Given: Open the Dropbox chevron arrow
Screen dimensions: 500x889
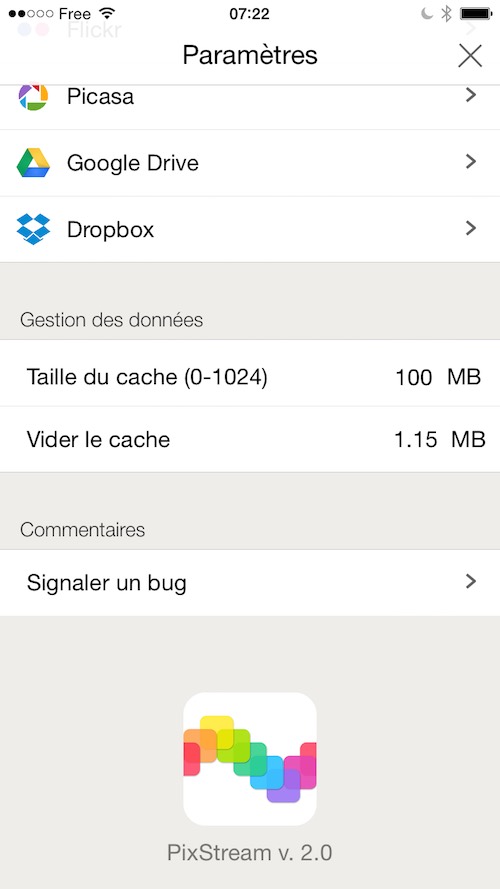Looking at the screenshot, I should click(471, 228).
